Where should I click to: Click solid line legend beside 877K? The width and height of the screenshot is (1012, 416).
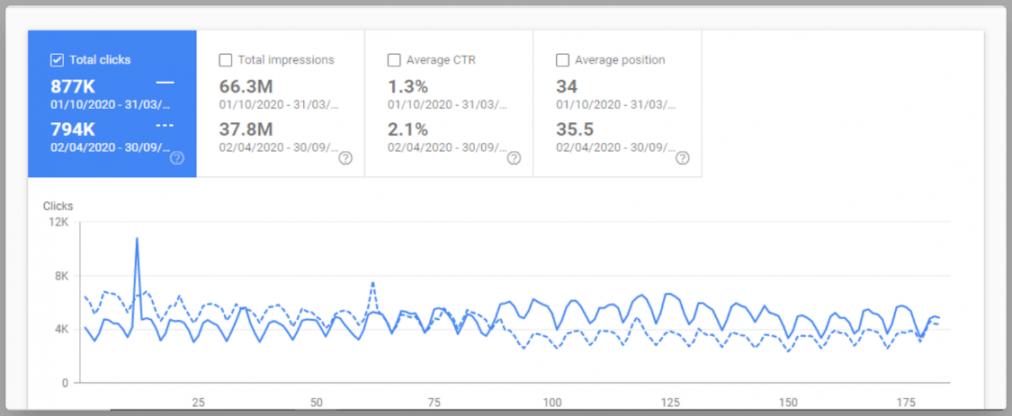point(165,82)
